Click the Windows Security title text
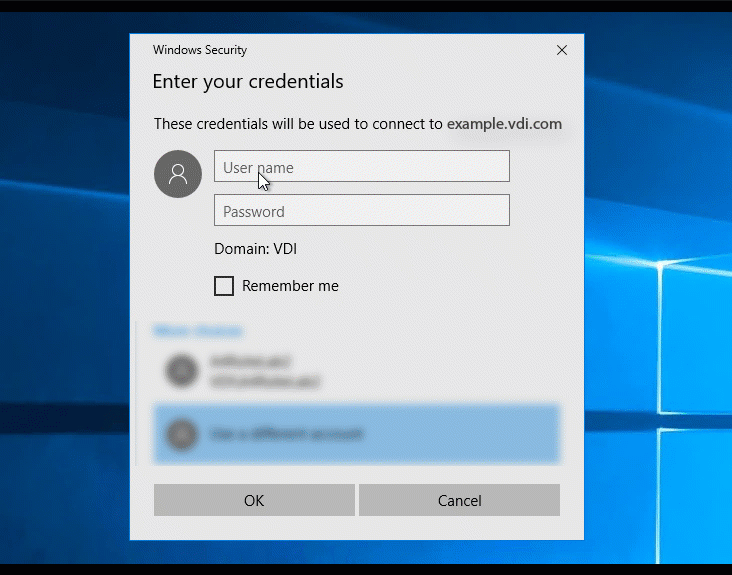The image size is (732, 575). pyautogui.click(x=200, y=50)
